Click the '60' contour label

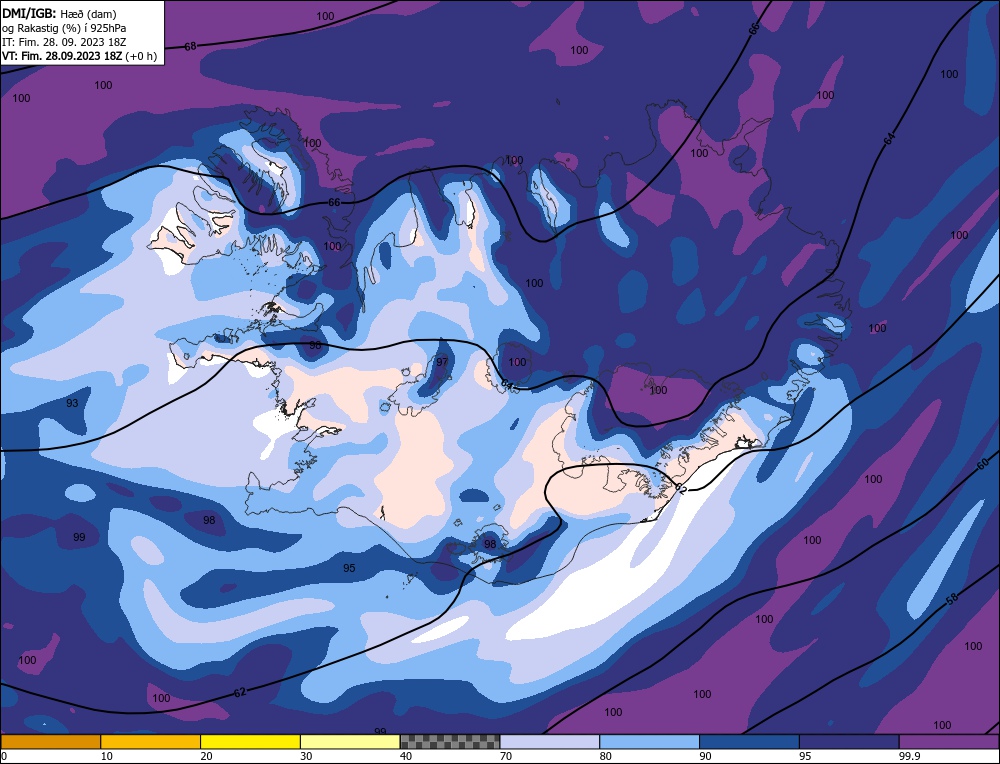tap(983, 464)
